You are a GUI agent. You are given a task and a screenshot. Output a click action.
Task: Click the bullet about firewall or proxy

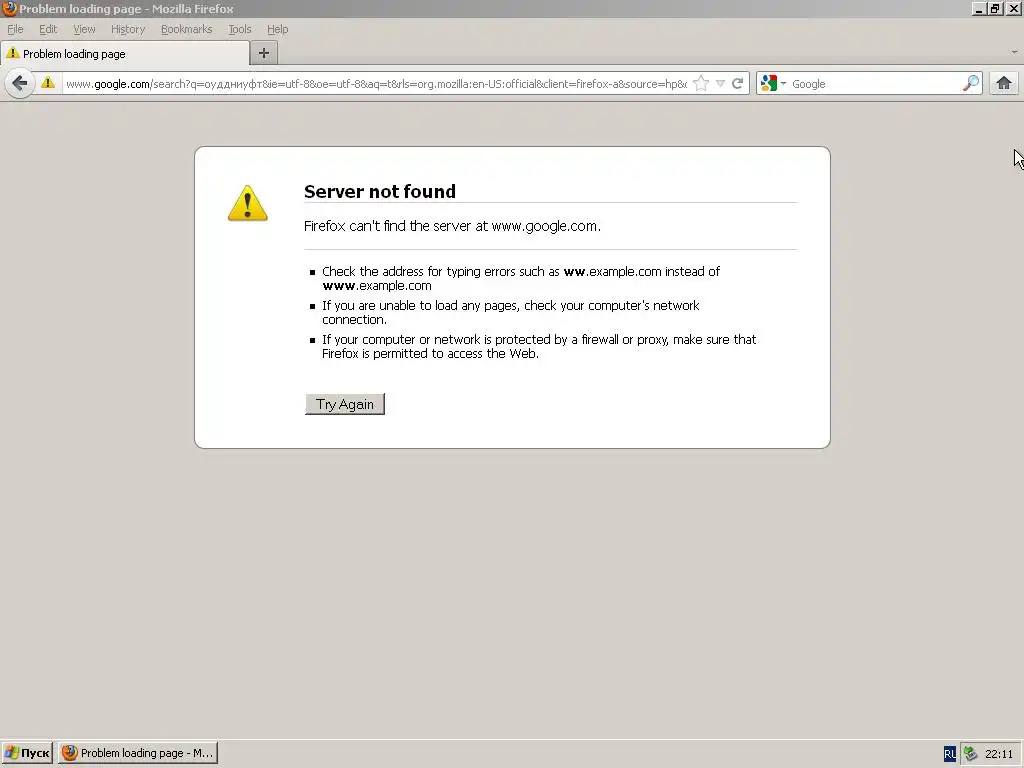point(539,346)
